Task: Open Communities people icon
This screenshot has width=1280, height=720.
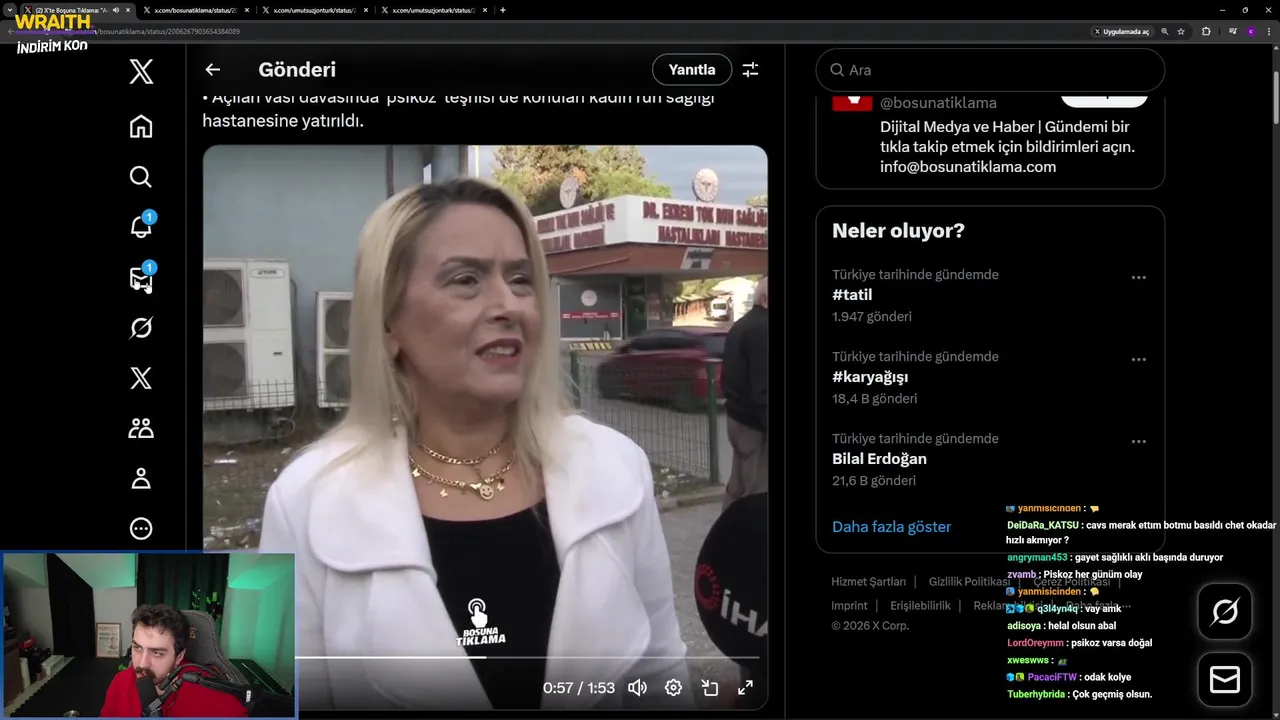Action: click(141, 428)
